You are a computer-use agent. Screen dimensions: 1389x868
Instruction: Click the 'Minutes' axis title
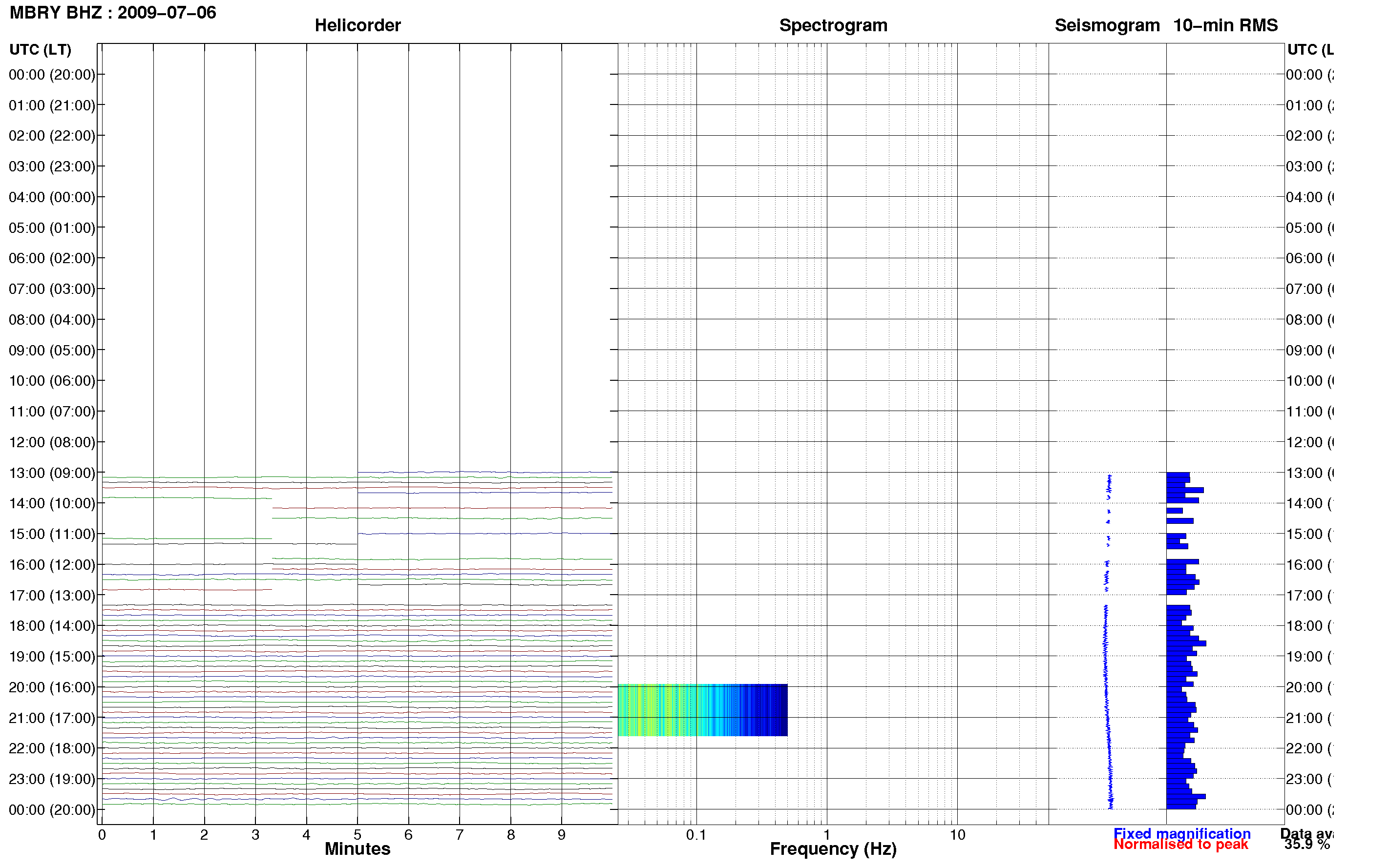tap(357, 849)
